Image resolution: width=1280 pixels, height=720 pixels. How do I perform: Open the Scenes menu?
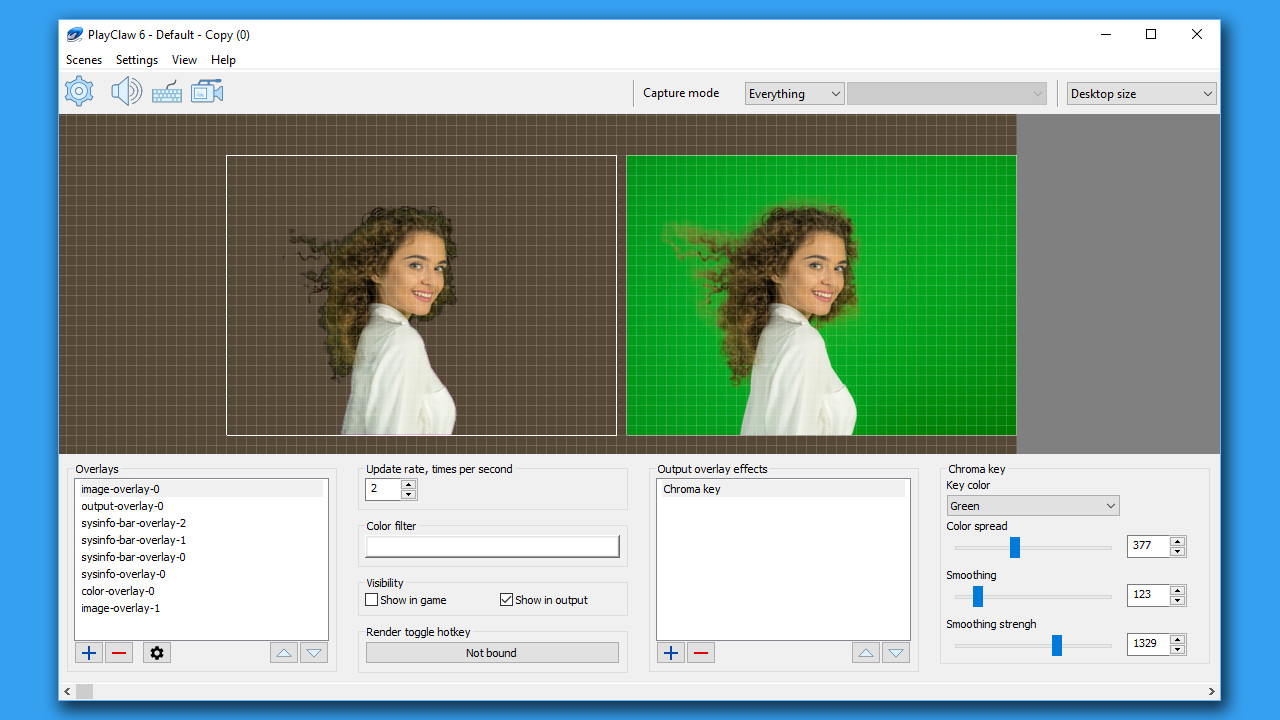[x=83, y=60]
